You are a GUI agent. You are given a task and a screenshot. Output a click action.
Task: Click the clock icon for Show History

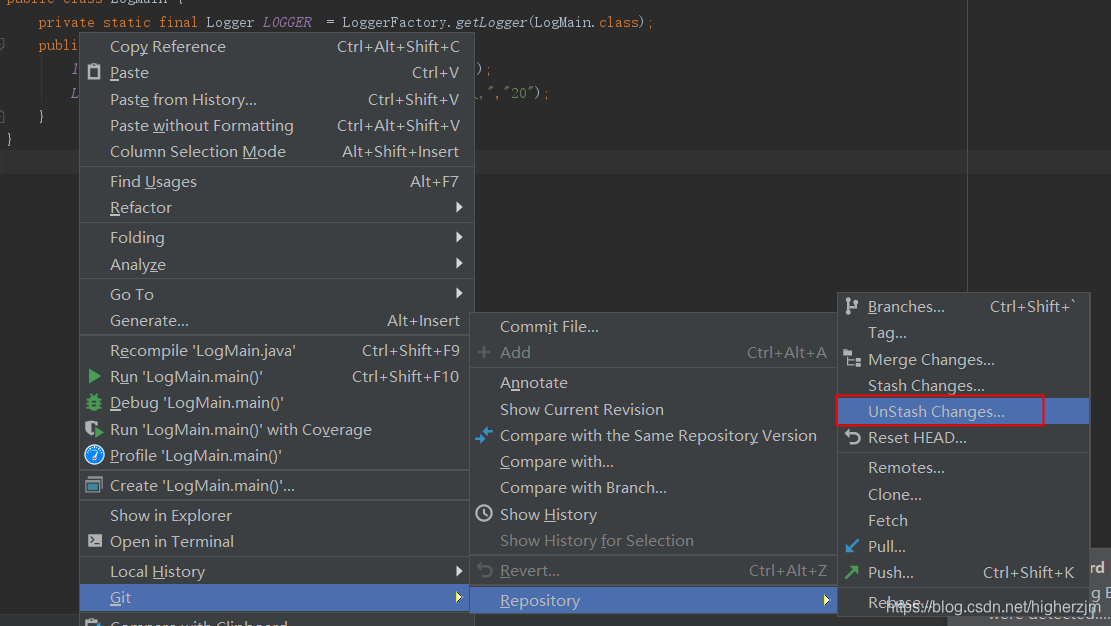[484, 514]
